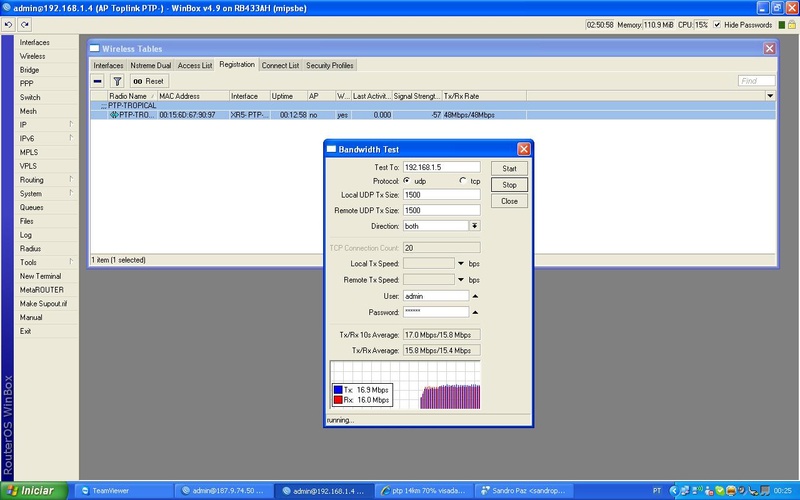Open New Terminal from the sidebar
Viewport: 800px width, 500px height.
pos(40,276)
